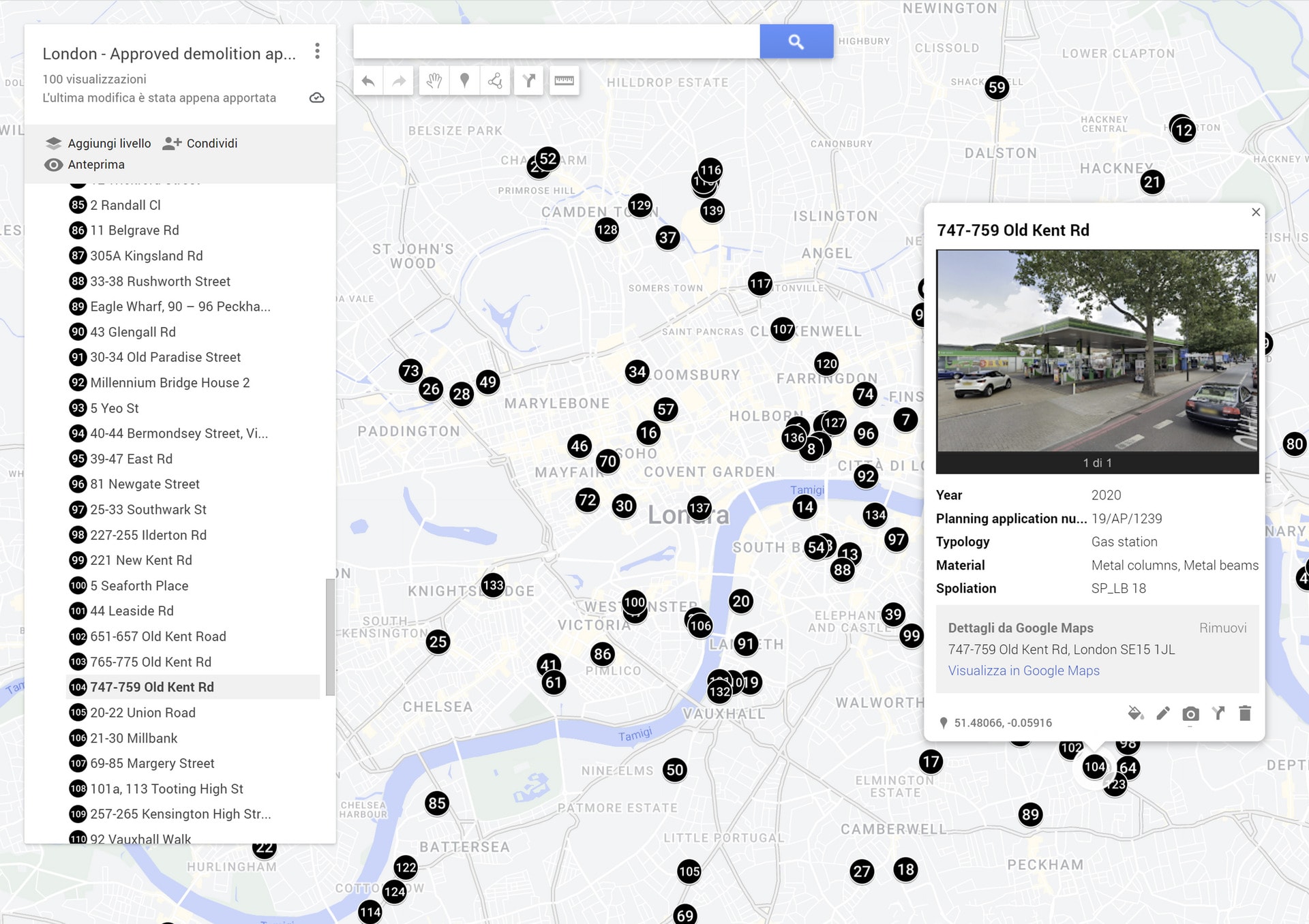
Task: Select list item 11 Belgrave Rd
Action: click(x=193, y=230)
